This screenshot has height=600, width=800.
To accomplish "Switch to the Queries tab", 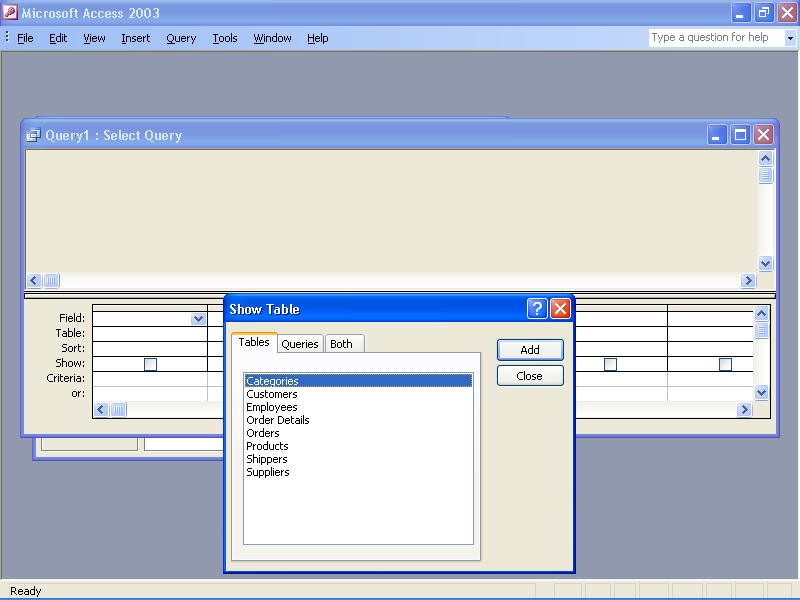I will 300,344.
